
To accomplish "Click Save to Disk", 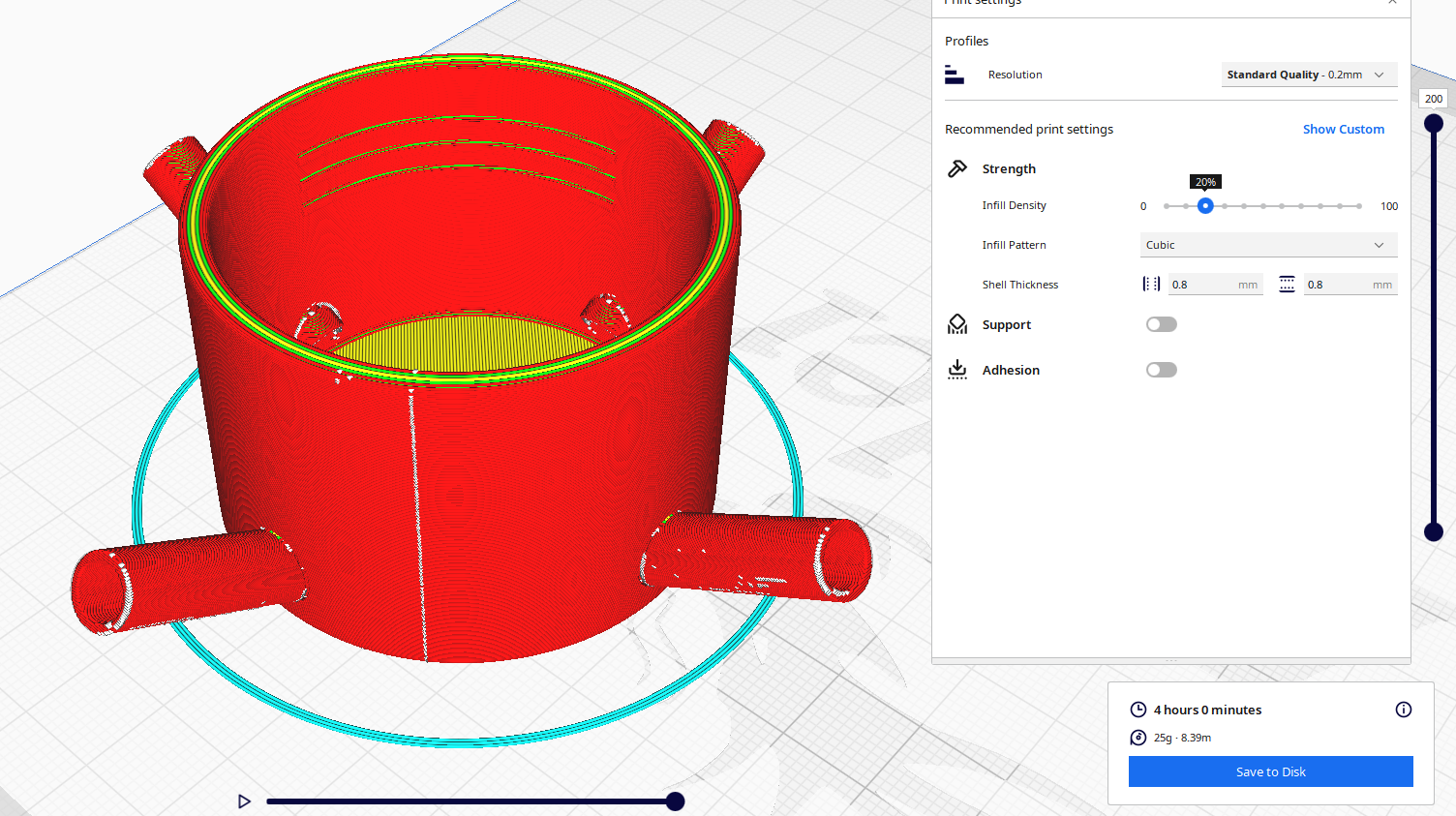I will coord(1270,771).
